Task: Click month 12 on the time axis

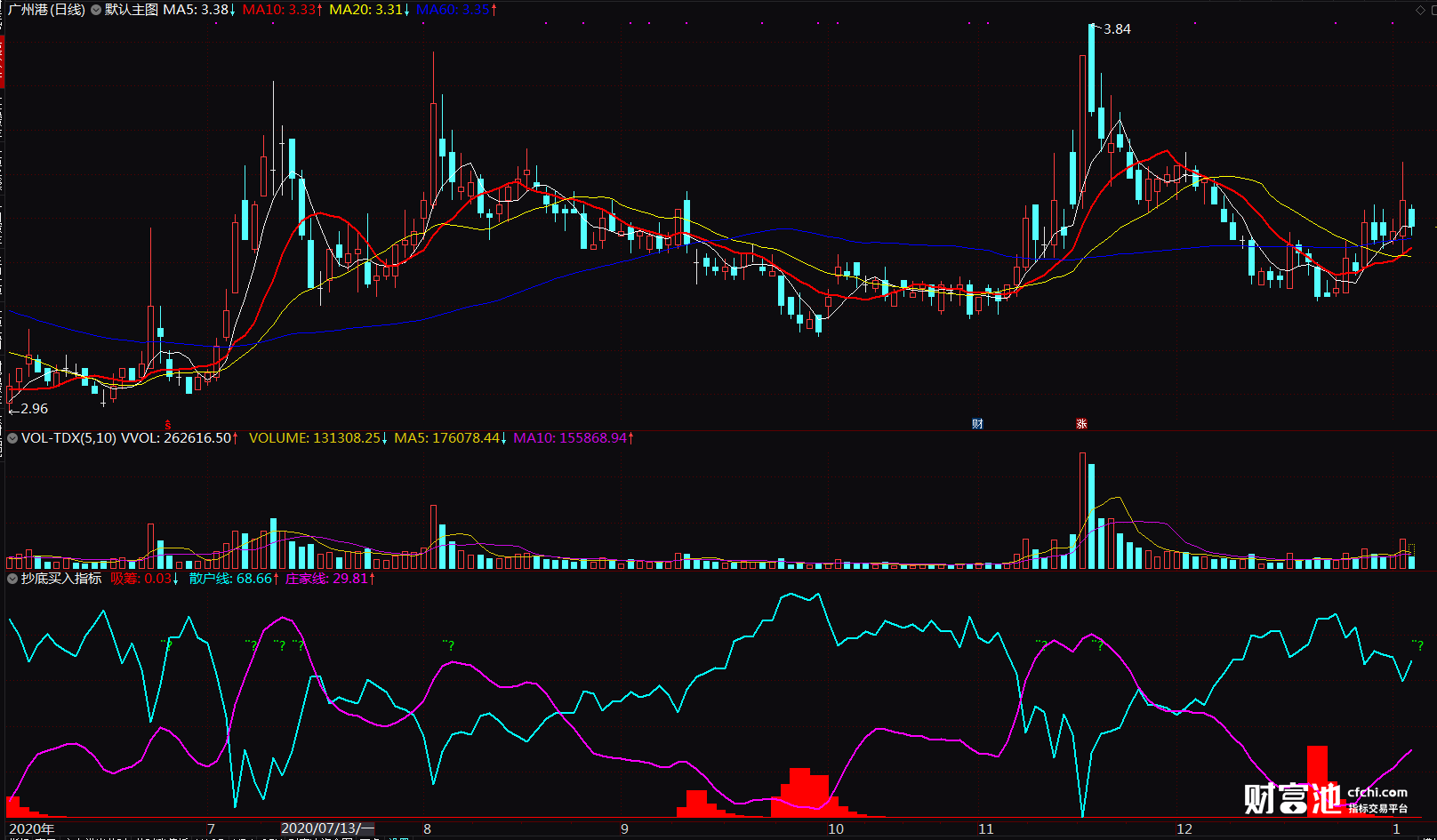Action: click(1184, 828)
